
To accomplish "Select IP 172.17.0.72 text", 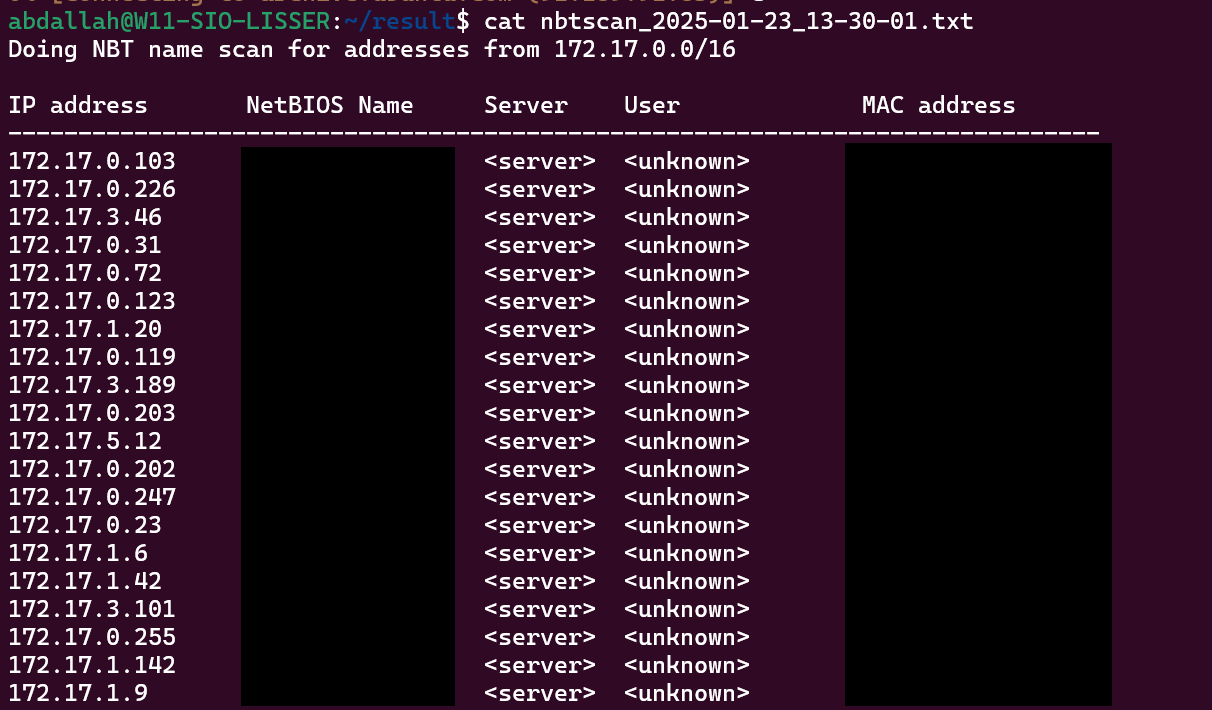I will point(85,273).
